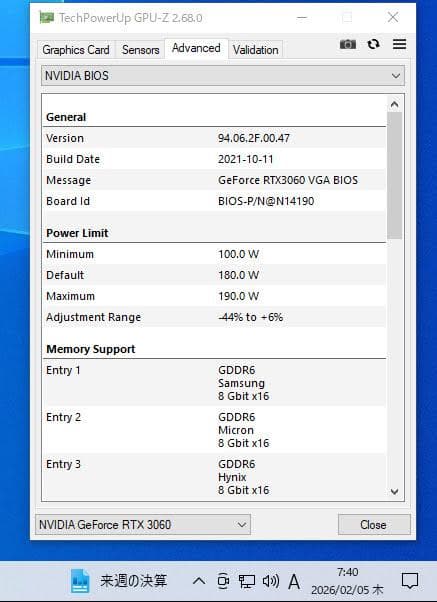Click the Entry 1 memory row label

(x=63, y=370)
